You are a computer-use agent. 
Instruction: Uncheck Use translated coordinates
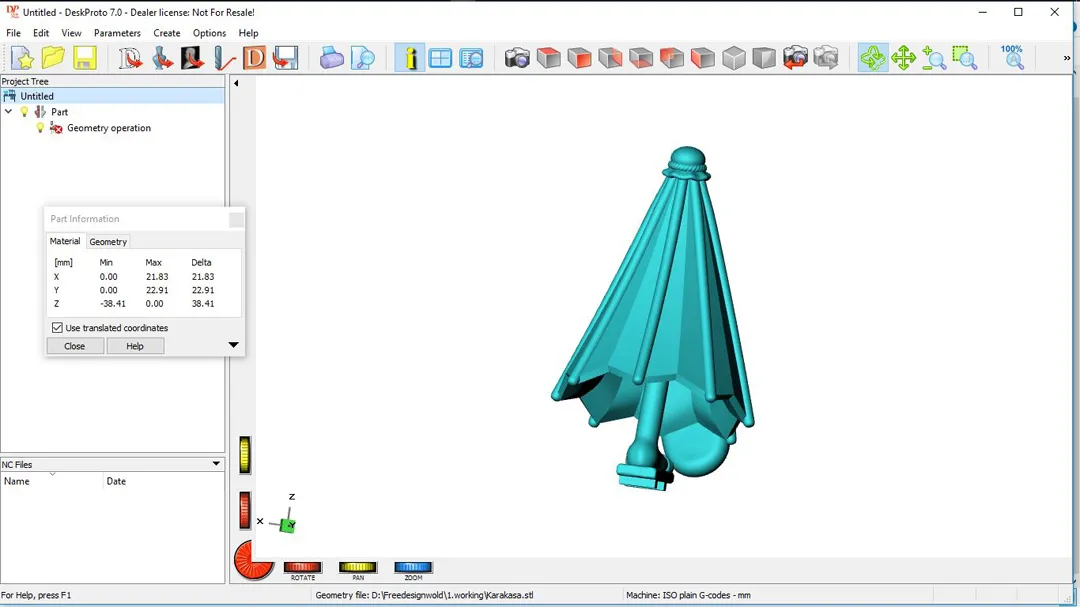(x=57, y=328)
